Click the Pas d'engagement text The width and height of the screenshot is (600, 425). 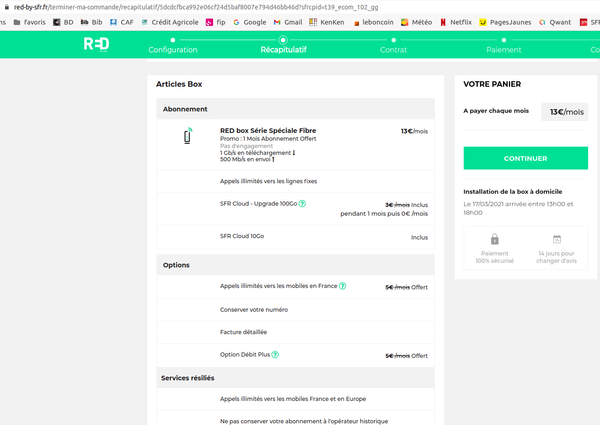point(246,146)
